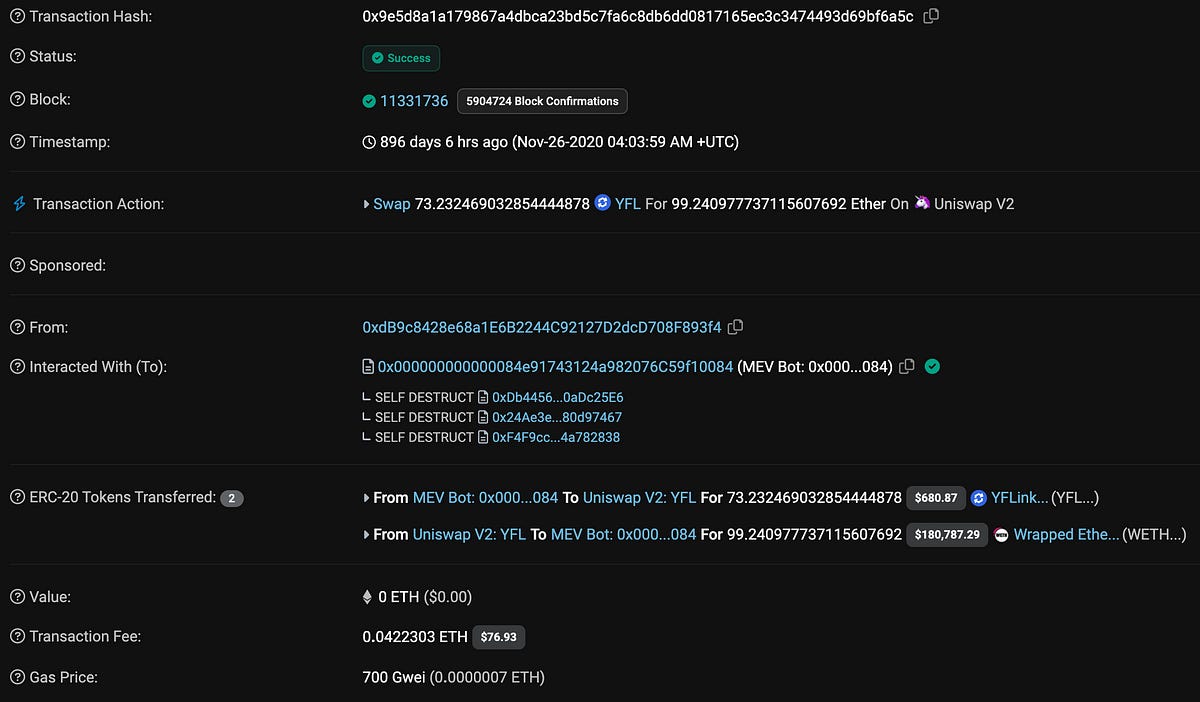
Task: Select the transaction hash text
Action: pyautogui.click(x=637, y=17)
